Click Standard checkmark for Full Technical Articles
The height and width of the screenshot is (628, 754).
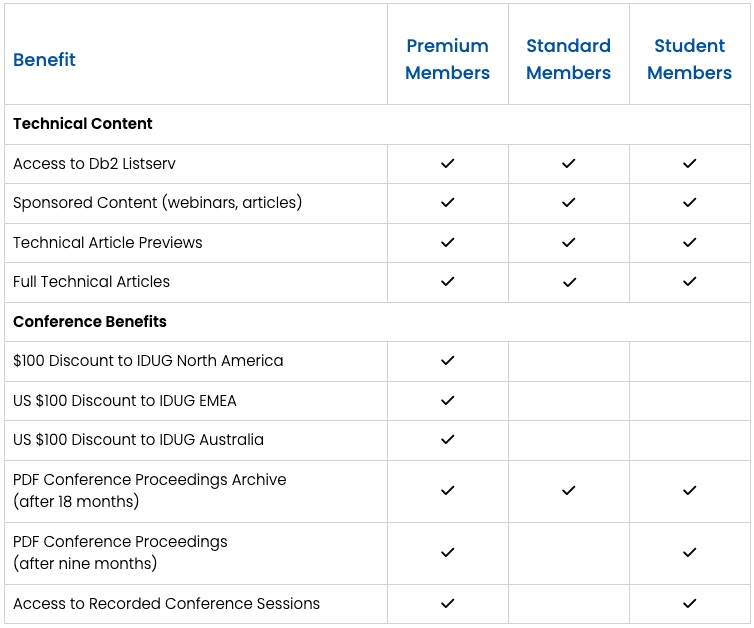(x=568, y=282)
